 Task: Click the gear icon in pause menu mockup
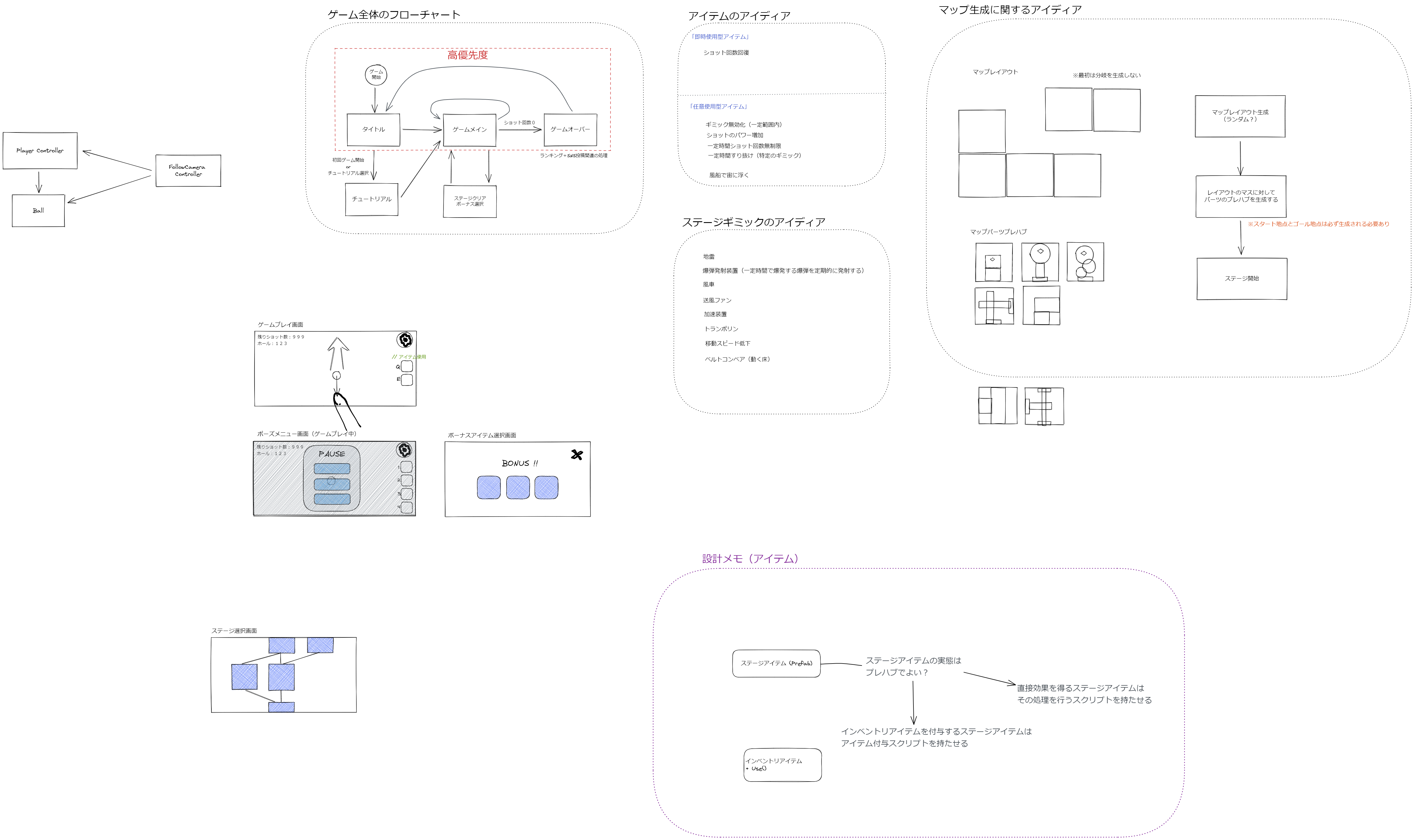[x=404, y=450]
